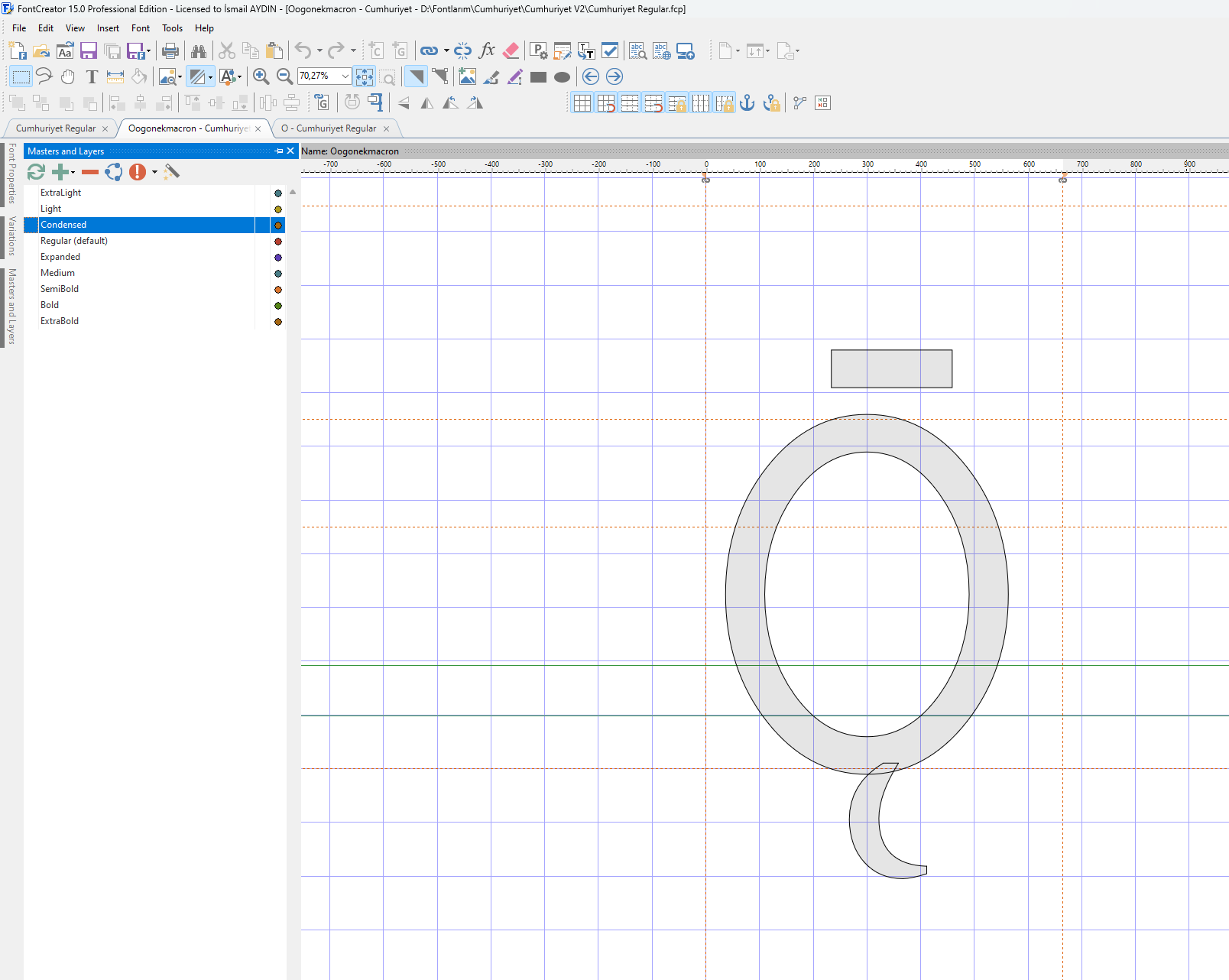
Task: Open the Edit menu
Action: 46,28
